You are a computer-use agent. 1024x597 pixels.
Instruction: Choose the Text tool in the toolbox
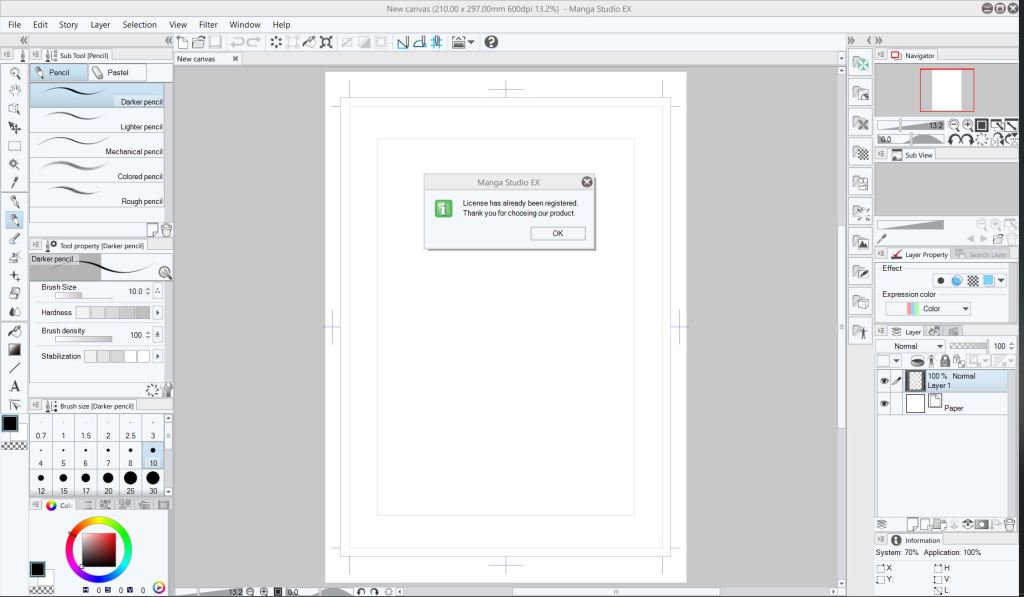pyautogui.click(x=15, y=386)
